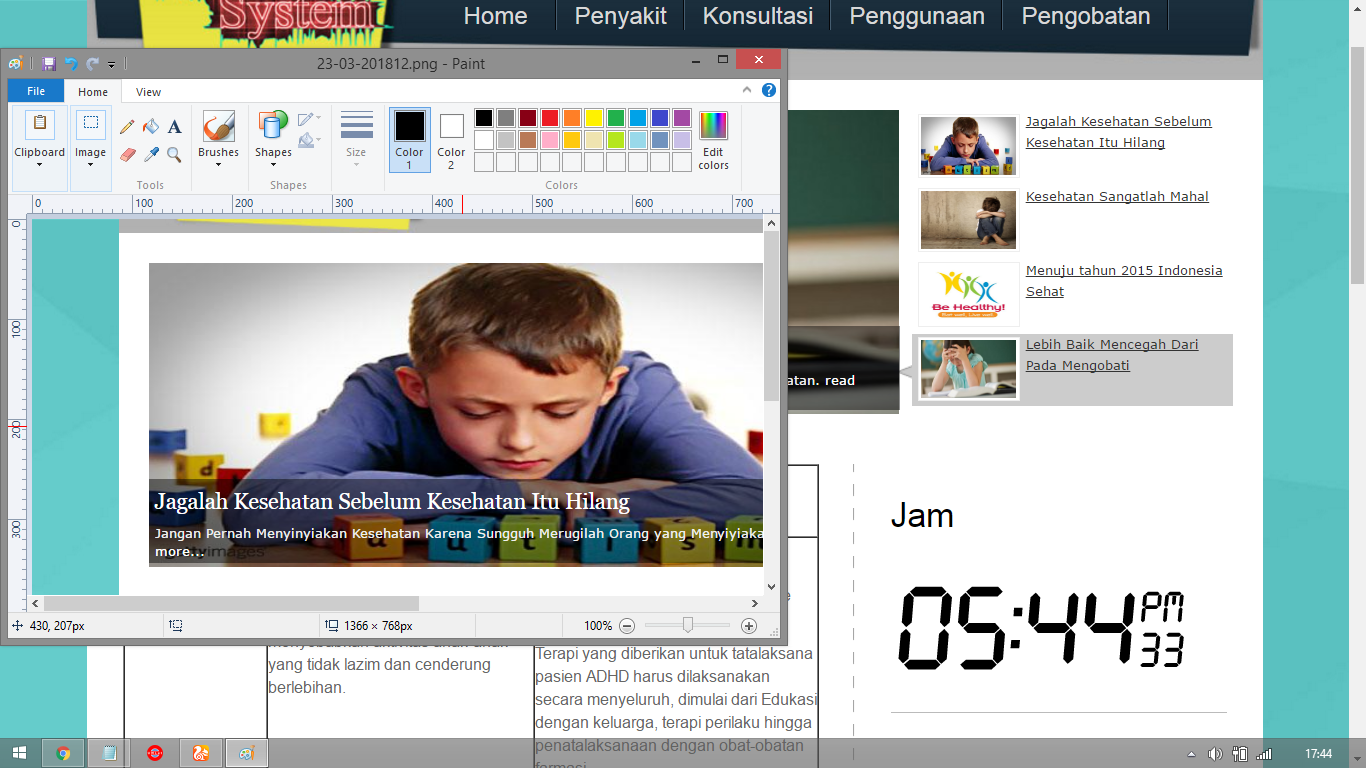Screen dimensions: 1366x768
Task: Select the Magnifier tool
Action: coord(174,154)
